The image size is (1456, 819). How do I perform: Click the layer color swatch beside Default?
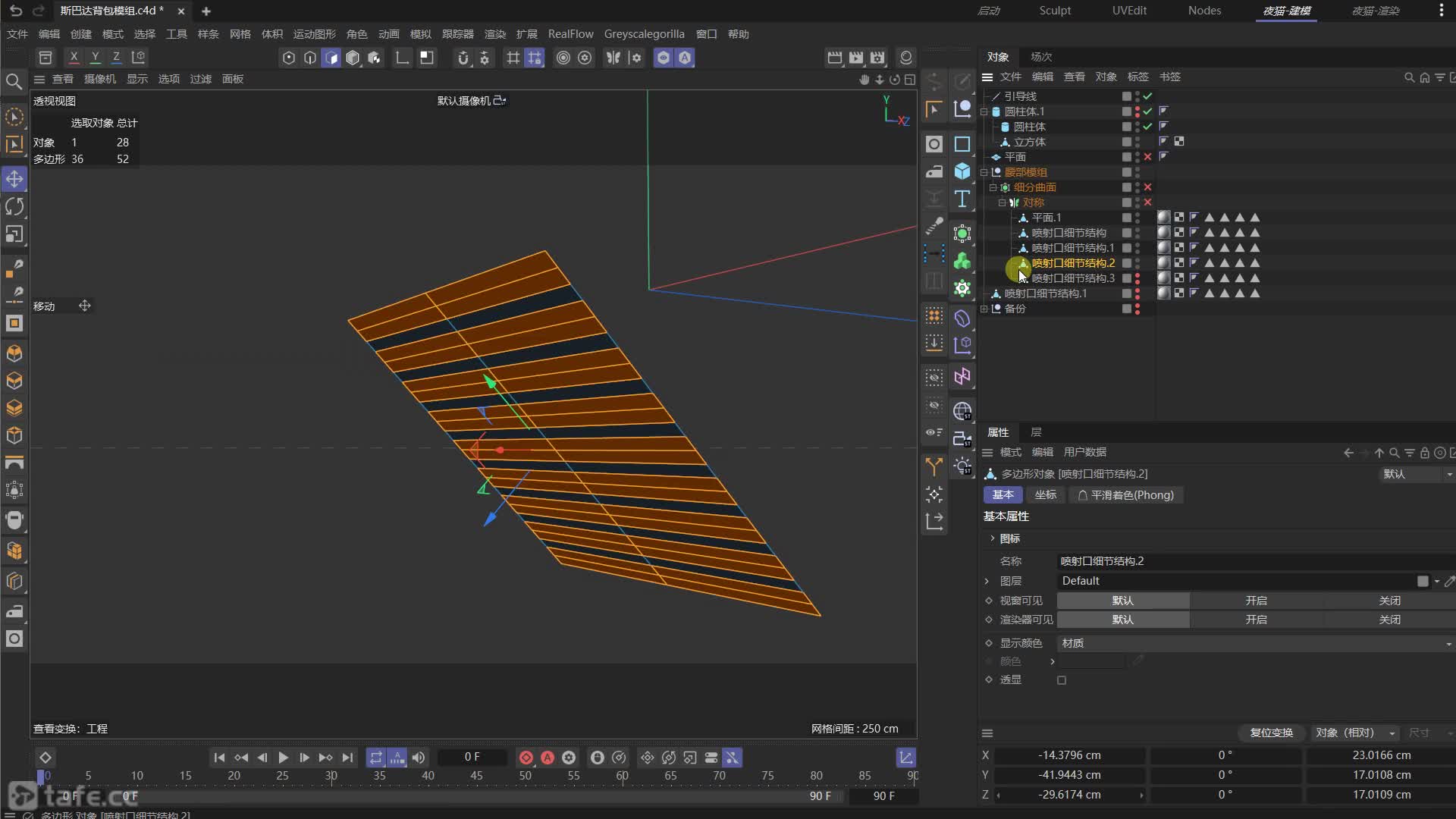pyautogui.click(x=1423, y=582)
